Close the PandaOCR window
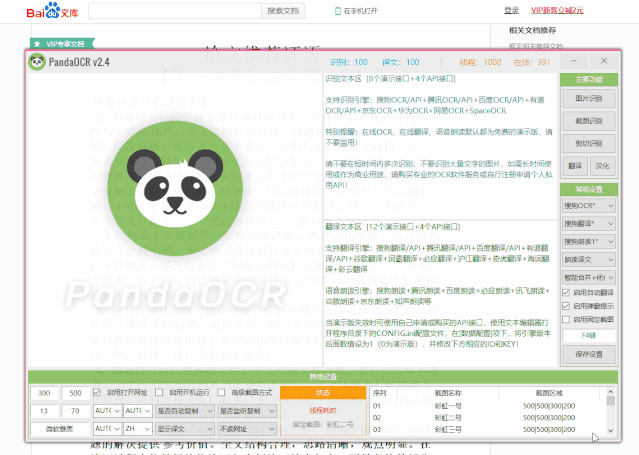 coord(603,62)
